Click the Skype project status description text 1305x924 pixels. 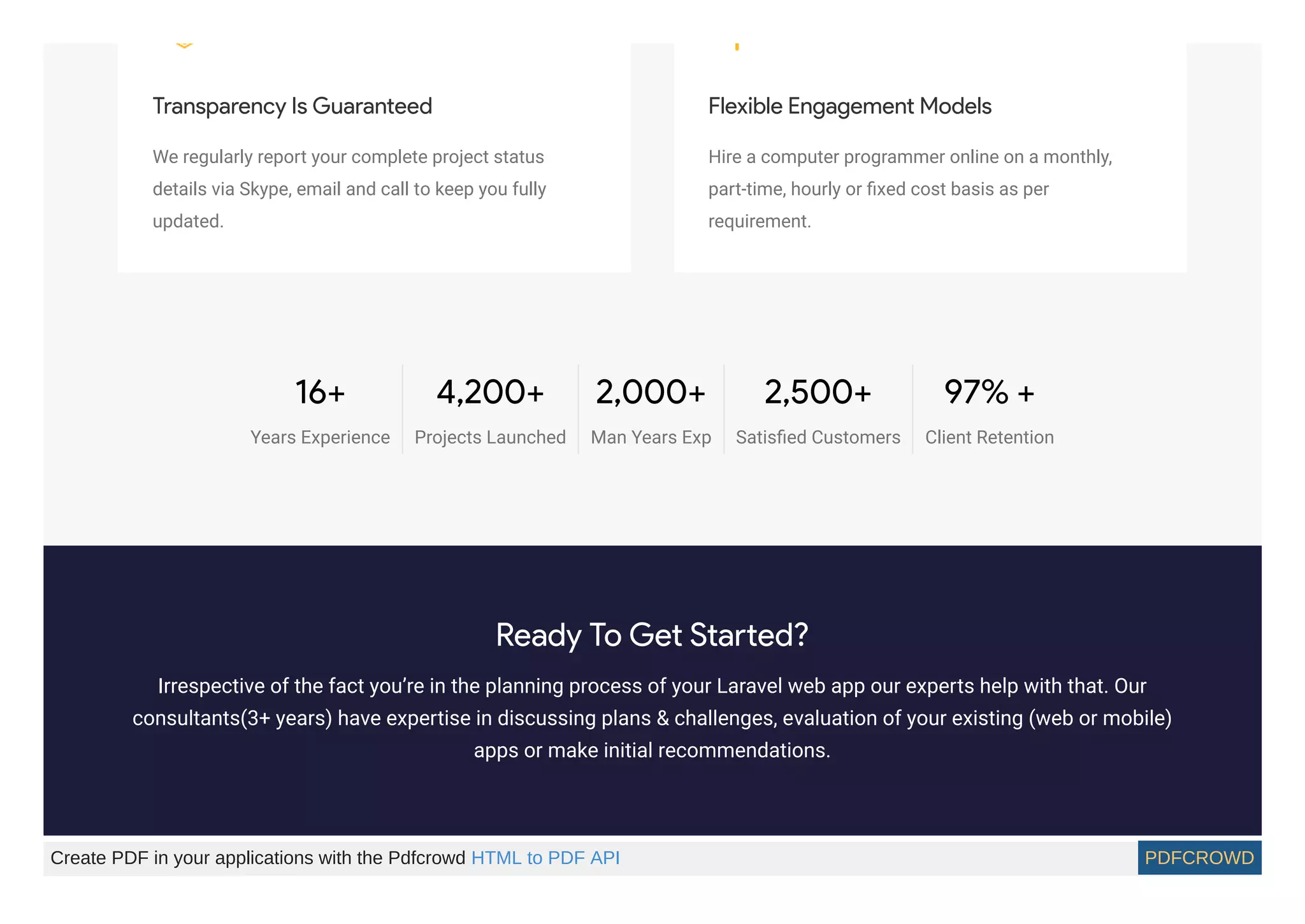349,189
